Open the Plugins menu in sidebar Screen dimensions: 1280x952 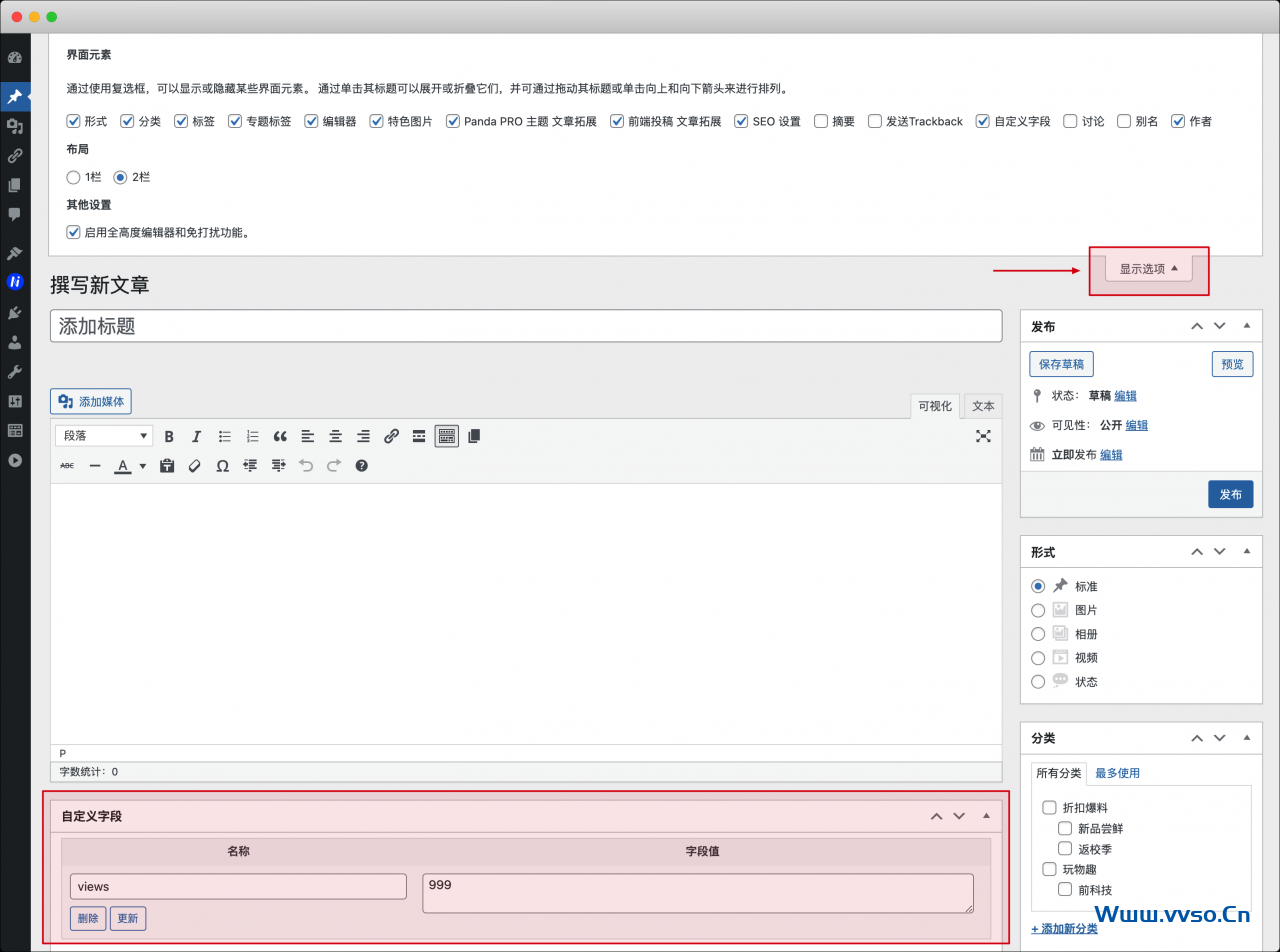[x=15, y=312]
